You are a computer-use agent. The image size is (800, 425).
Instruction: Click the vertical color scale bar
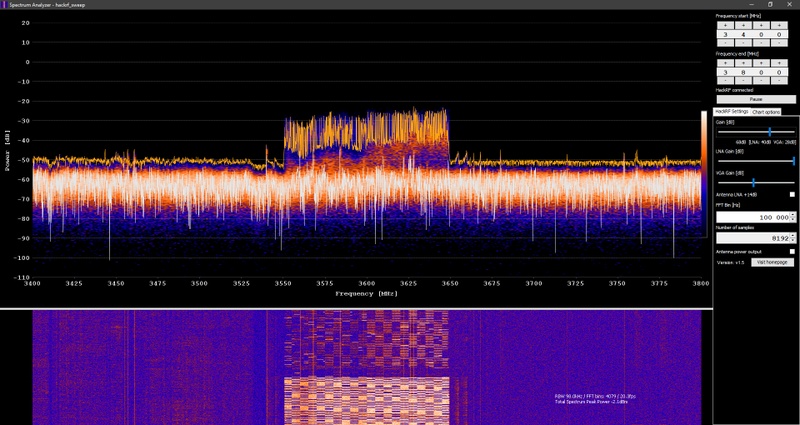(704, 174)
